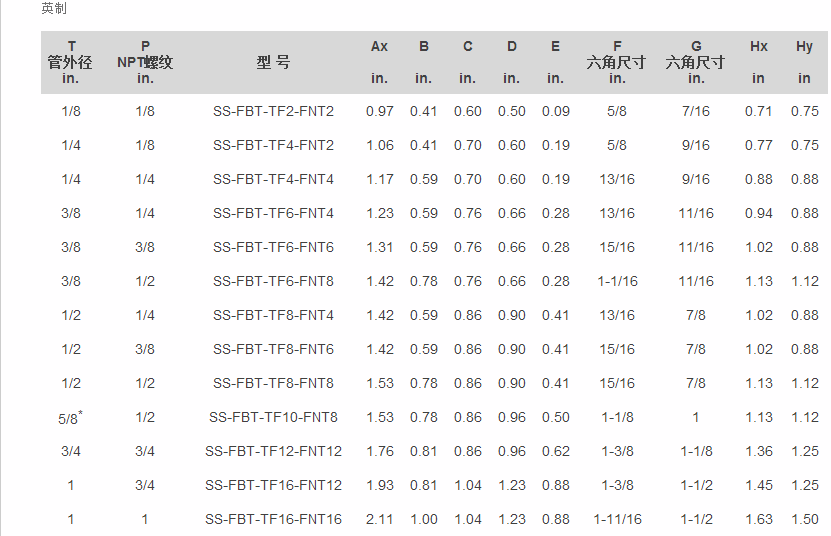
Task: Click model number SS-FBT-TF4-FNT2
Action: (x=273, y=145)
